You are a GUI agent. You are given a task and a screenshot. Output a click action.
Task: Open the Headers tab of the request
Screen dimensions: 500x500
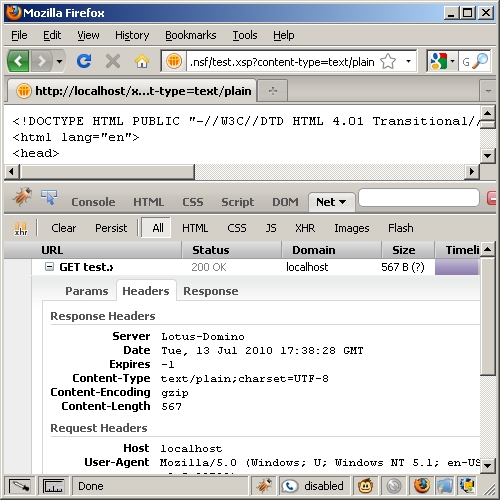[146, 291]
